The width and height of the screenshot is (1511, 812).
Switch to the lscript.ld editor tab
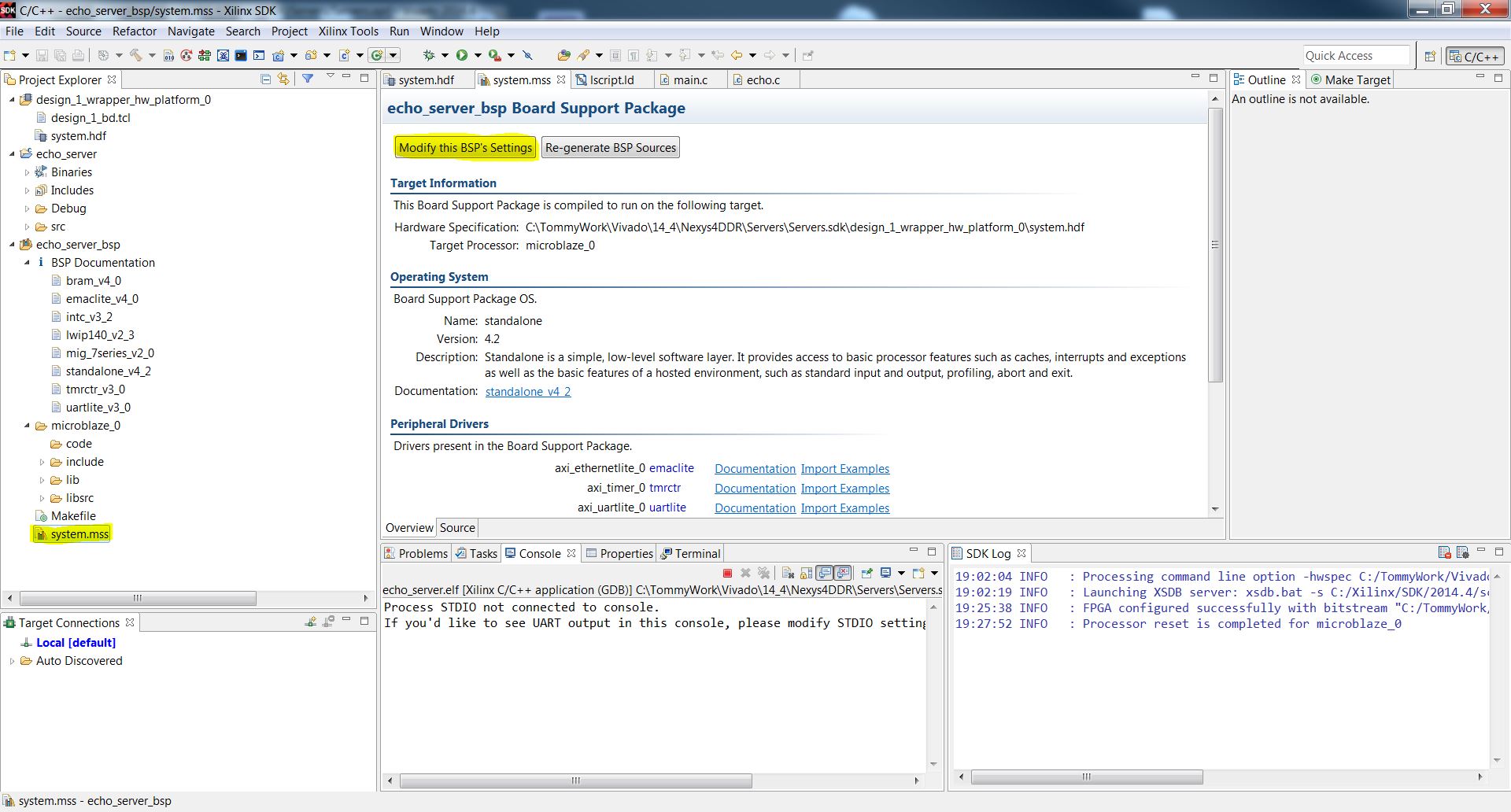tap(611, 79)
